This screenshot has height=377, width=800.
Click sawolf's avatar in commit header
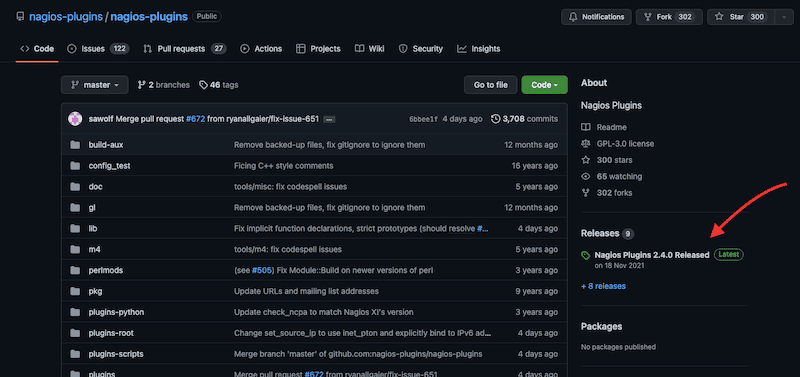click(75, 119)
